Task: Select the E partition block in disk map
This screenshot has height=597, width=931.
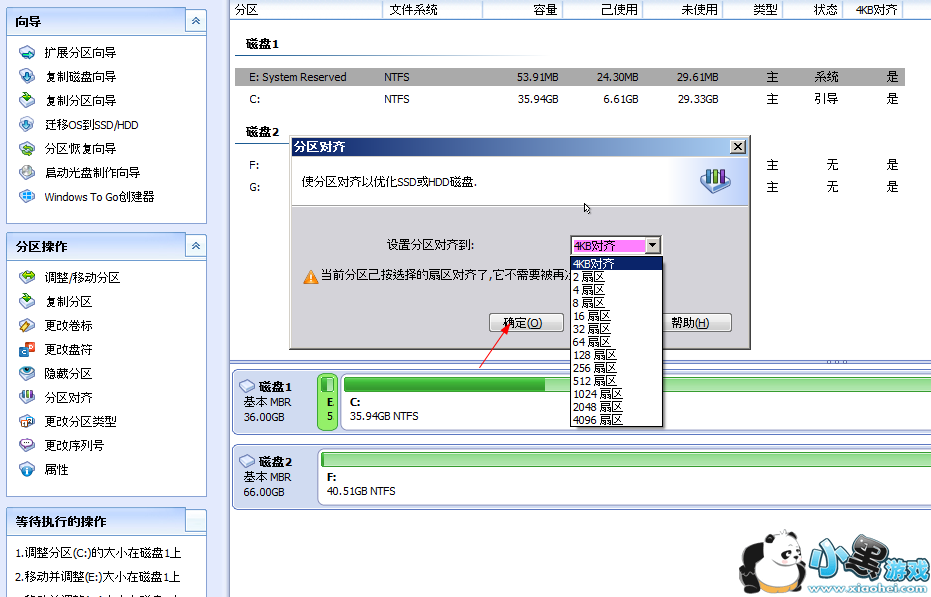Action: [328, 402]
